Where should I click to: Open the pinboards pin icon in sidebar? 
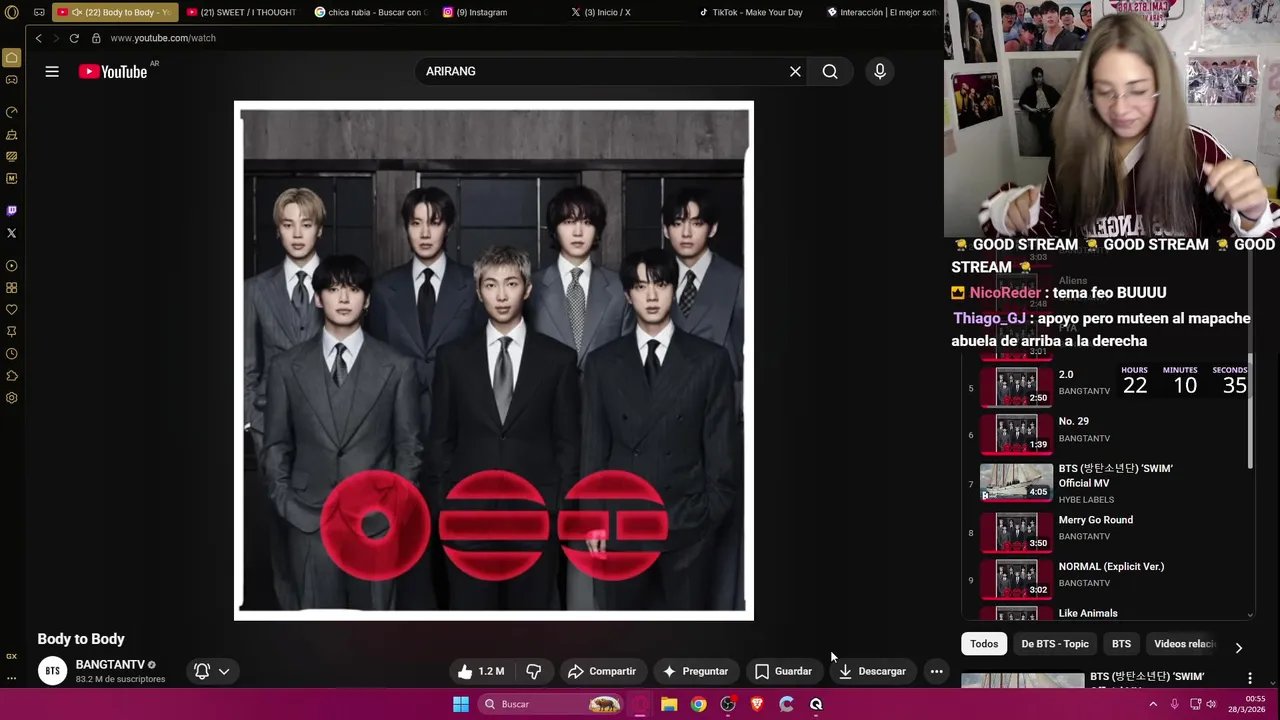click(x=12, y=332)
